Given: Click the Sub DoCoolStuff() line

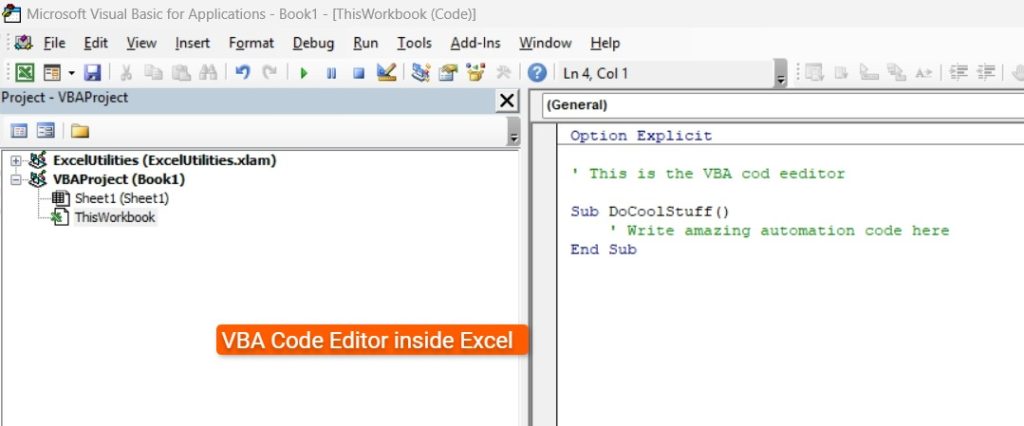Looking at the screenshot, I should (650, 212).
